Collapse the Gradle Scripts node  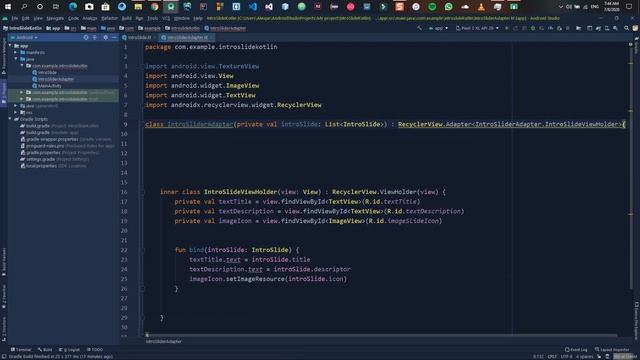[x=10, y=119]
